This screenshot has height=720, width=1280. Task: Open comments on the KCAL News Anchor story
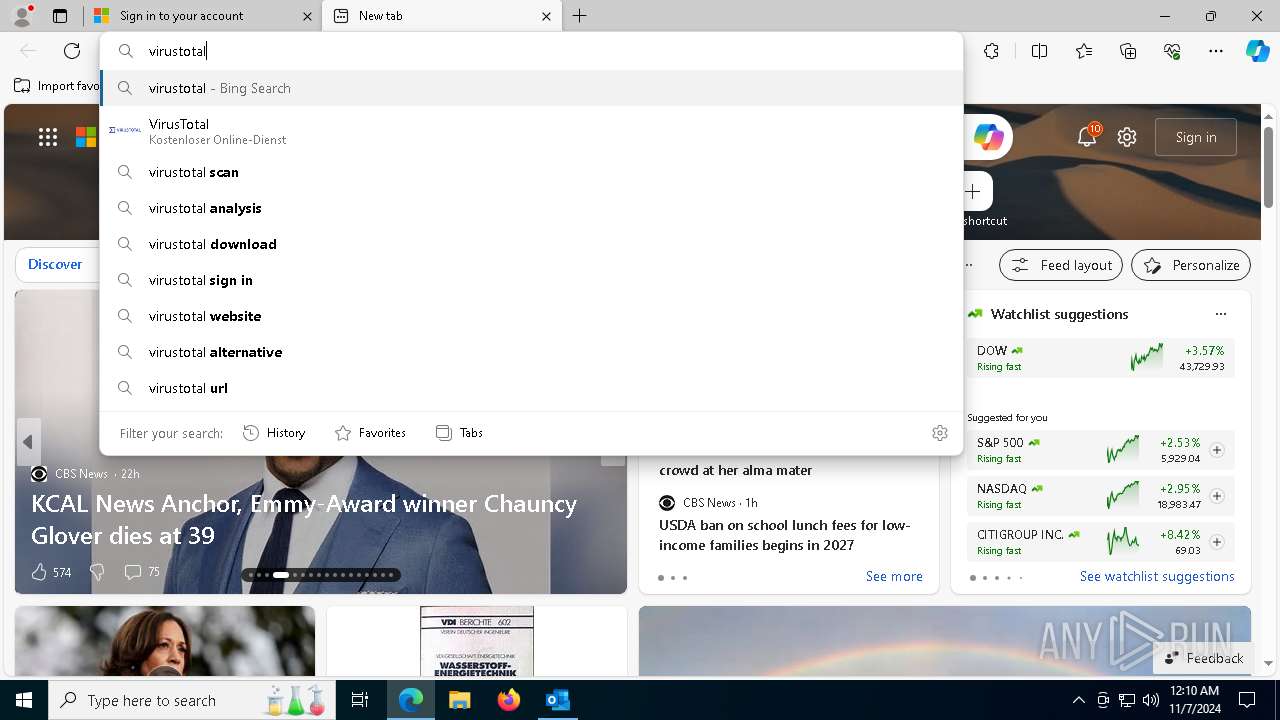[x=141, y=572]
